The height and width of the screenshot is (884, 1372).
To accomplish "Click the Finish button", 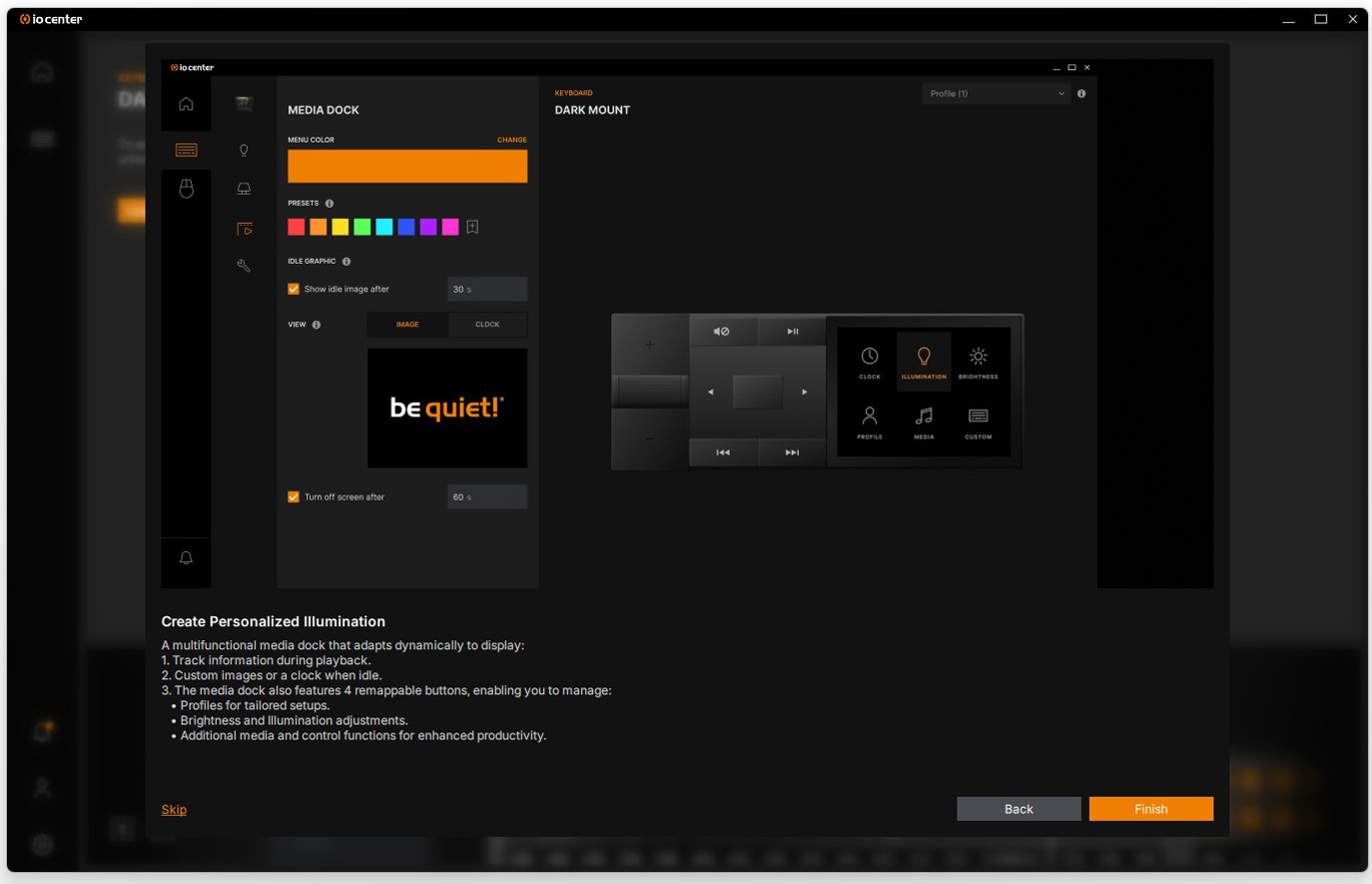I will click(x=1150, y=809).
